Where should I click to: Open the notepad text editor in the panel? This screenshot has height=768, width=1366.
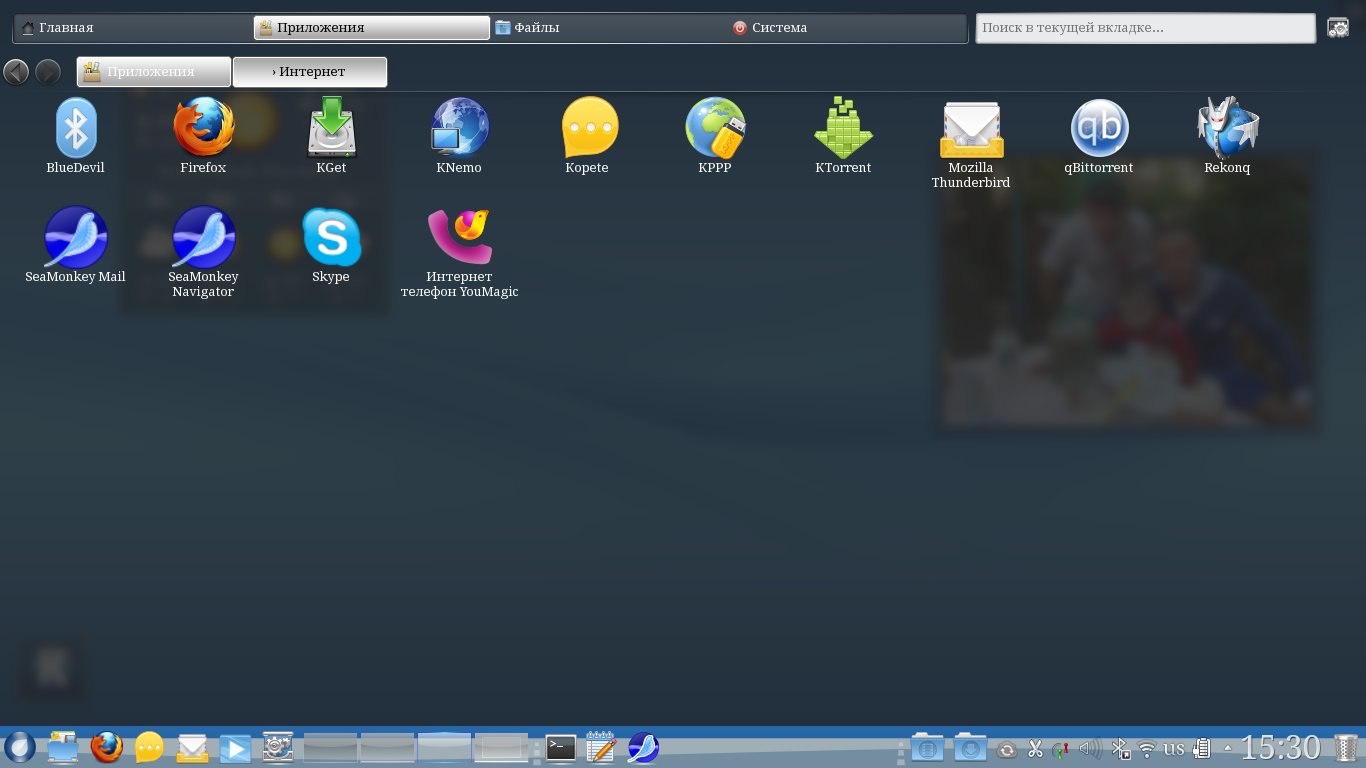pyautogui.click(x=600, y=747)
